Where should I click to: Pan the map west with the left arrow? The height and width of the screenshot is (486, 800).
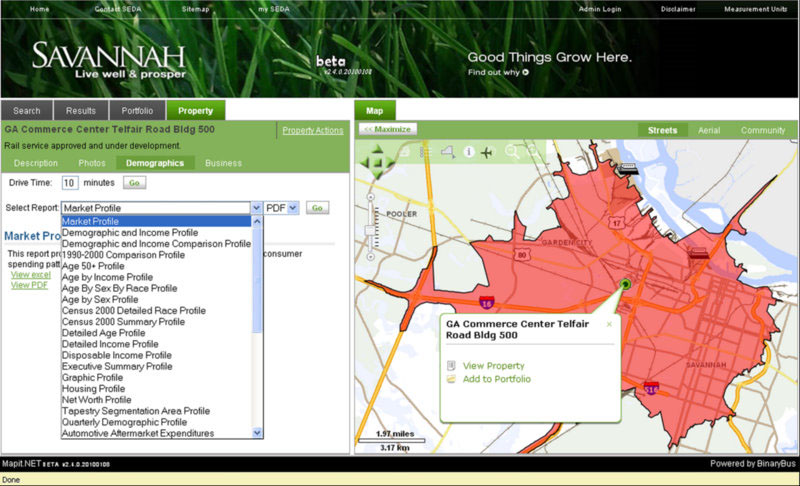tap(364, 163)
